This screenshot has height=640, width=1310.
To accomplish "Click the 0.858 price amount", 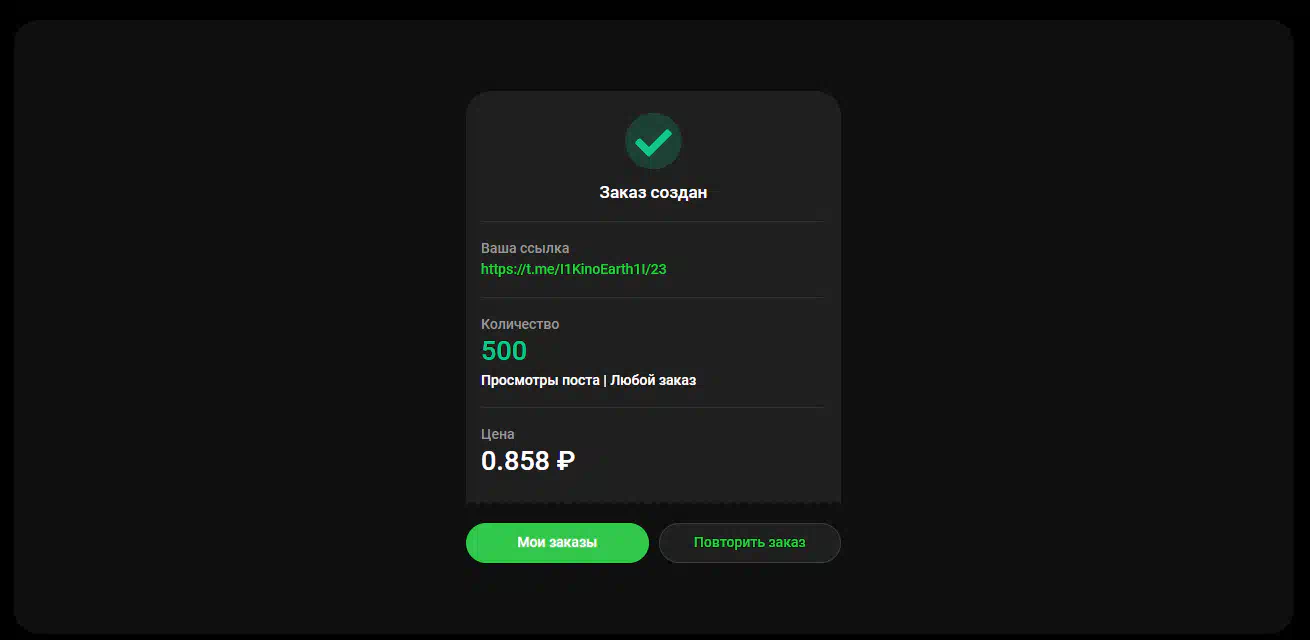I will click(515, 461).
